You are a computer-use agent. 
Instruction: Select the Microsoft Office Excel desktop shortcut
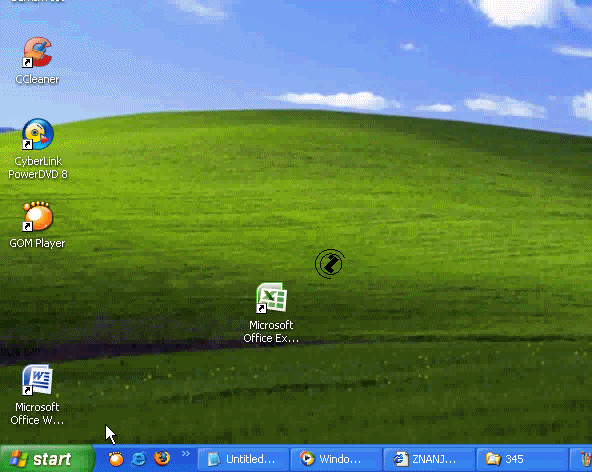(271, 313)
